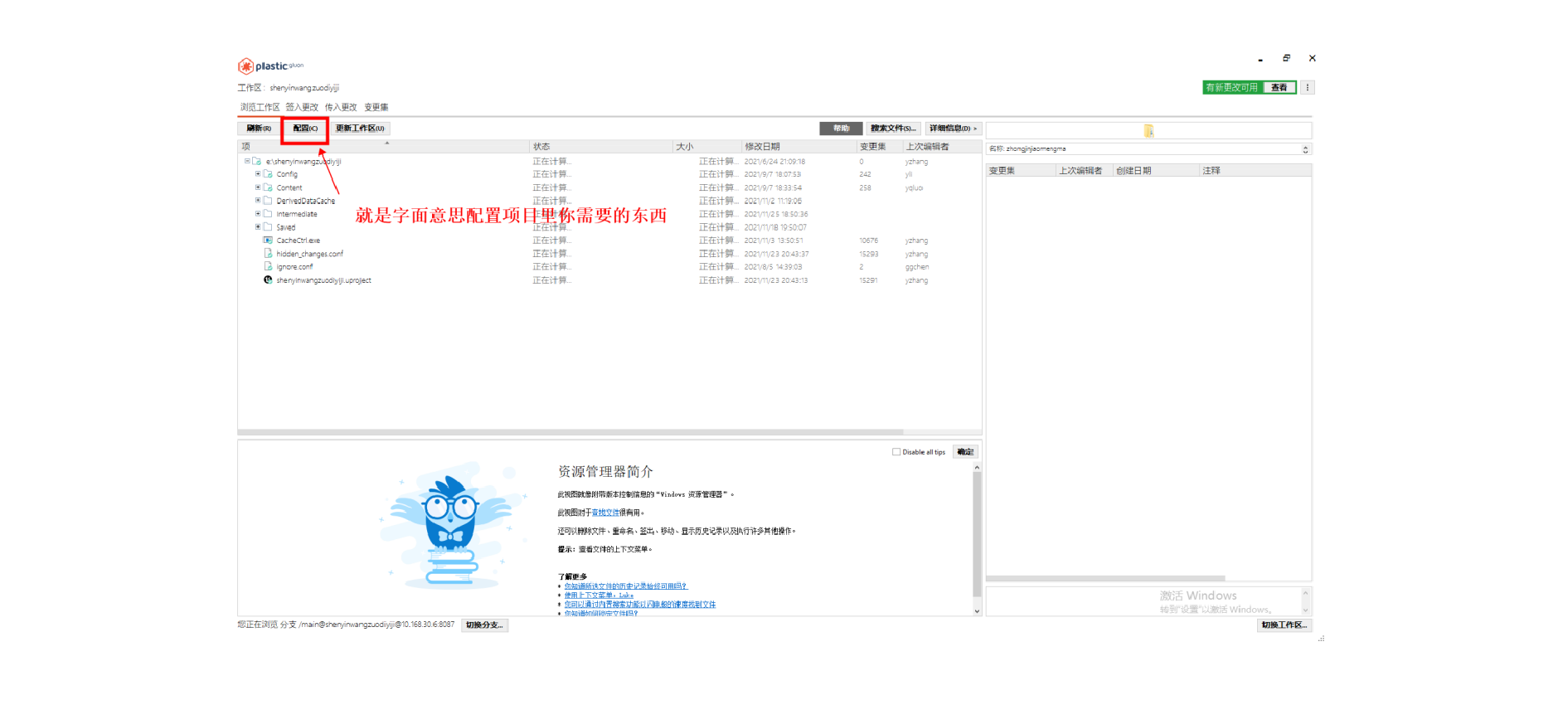Expand the Content folder tree node
1568x705 pixels.
[258, 187]
